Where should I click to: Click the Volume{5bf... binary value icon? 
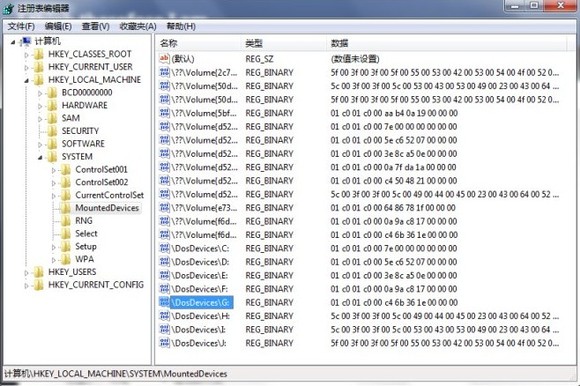pos(164,113)
